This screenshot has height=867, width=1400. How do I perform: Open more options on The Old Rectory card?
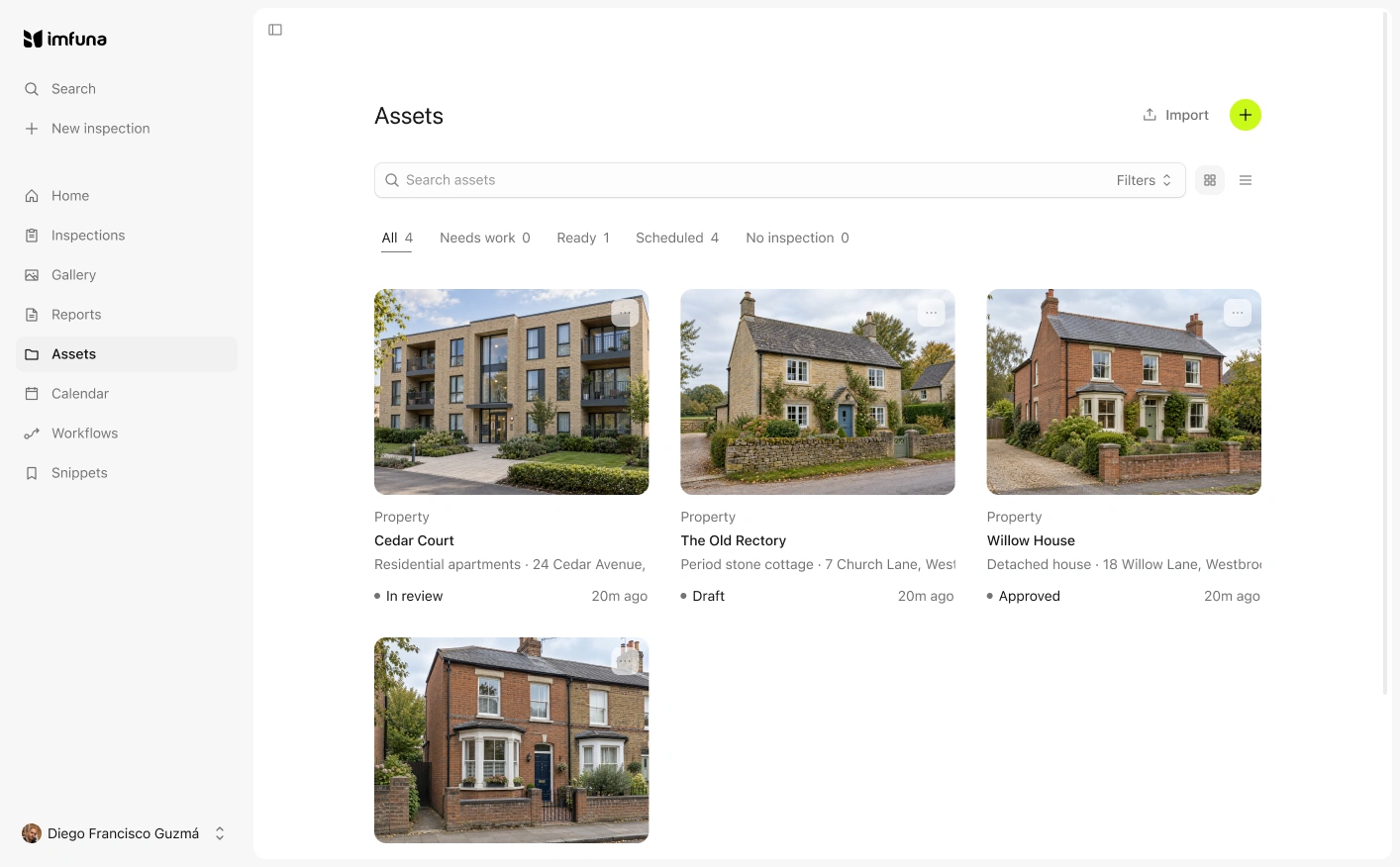931,313
